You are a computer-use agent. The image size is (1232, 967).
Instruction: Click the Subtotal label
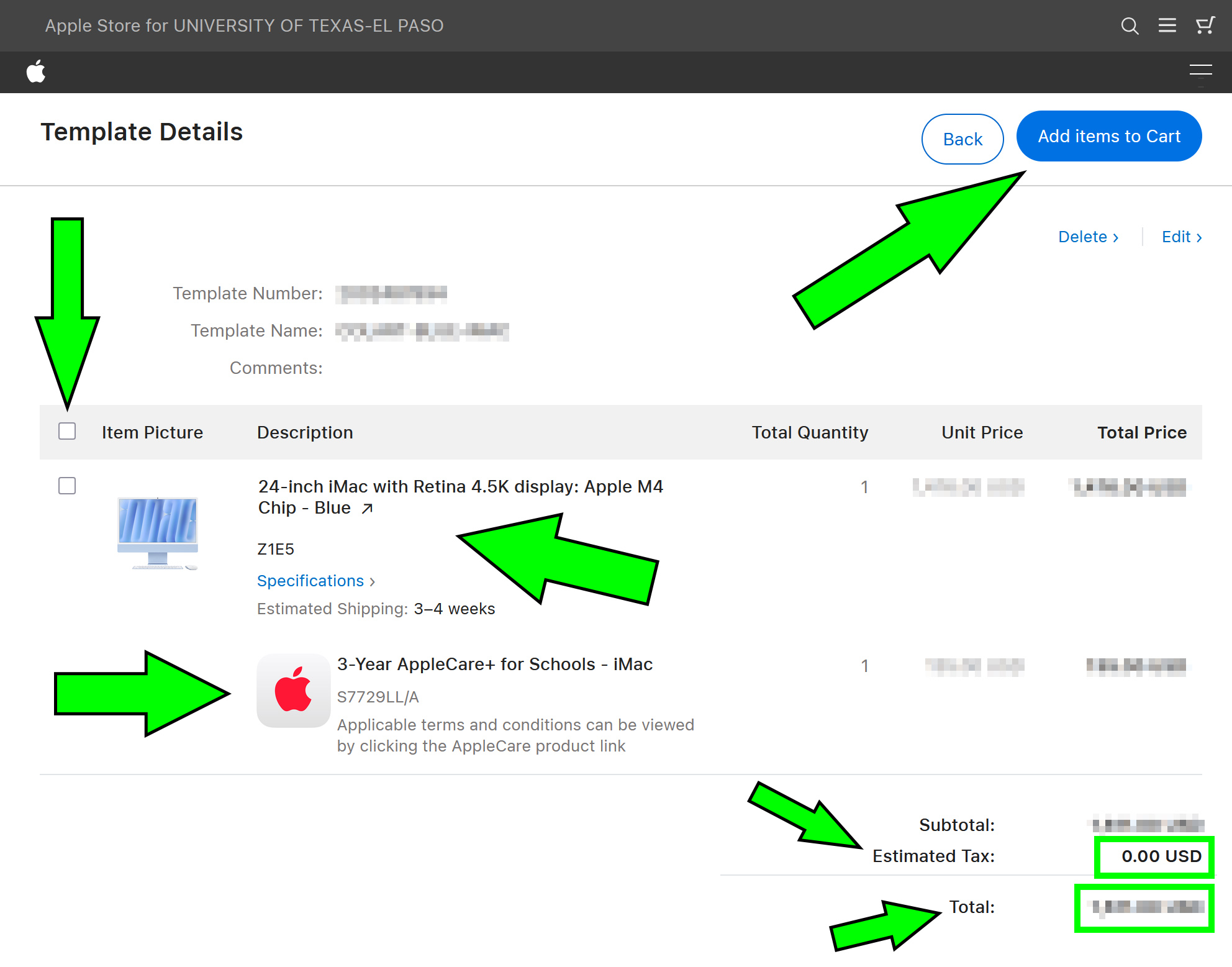click(x=957, y=825)
